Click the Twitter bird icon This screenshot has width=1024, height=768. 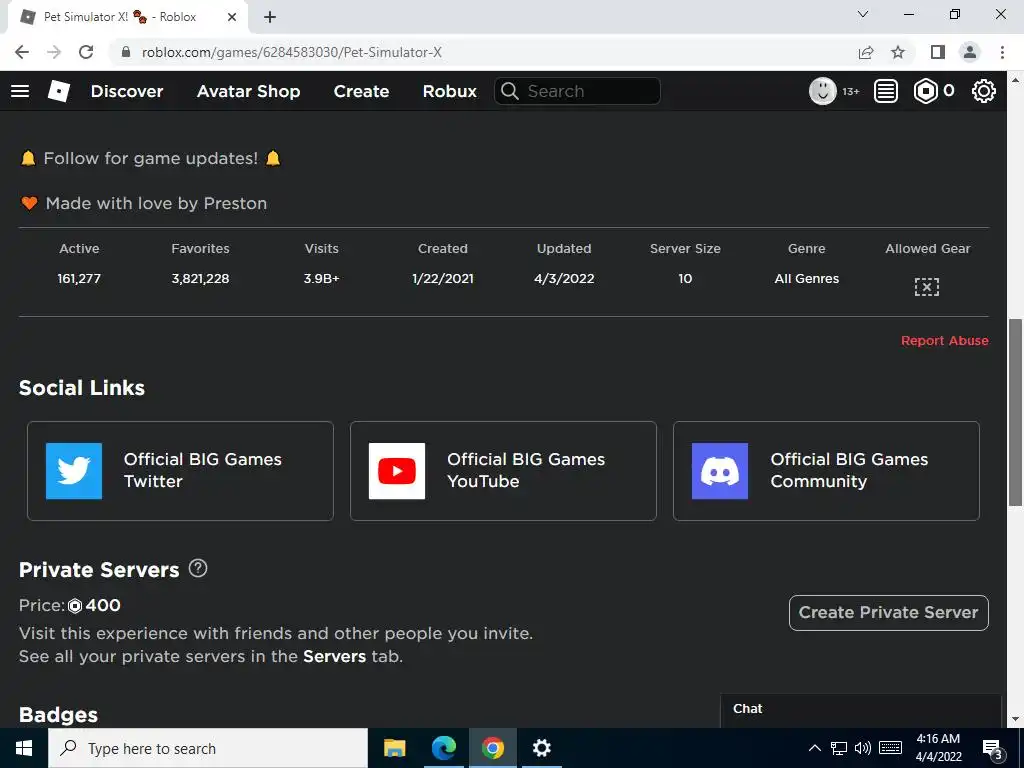click(x=74, y=471)
